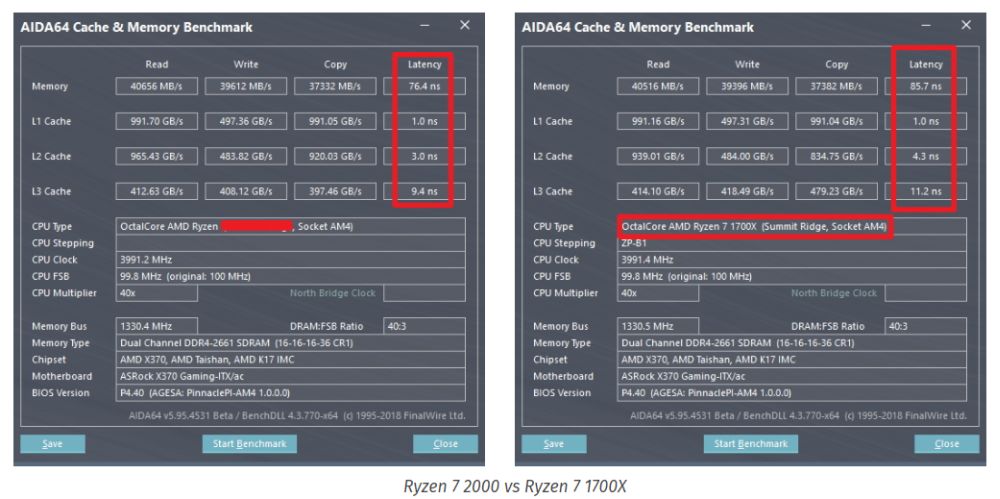The height and width of the screenshot is (499, 1000).
Task: Click L2 Cache write value 483.82 GB/s
Action: (246, 156)
